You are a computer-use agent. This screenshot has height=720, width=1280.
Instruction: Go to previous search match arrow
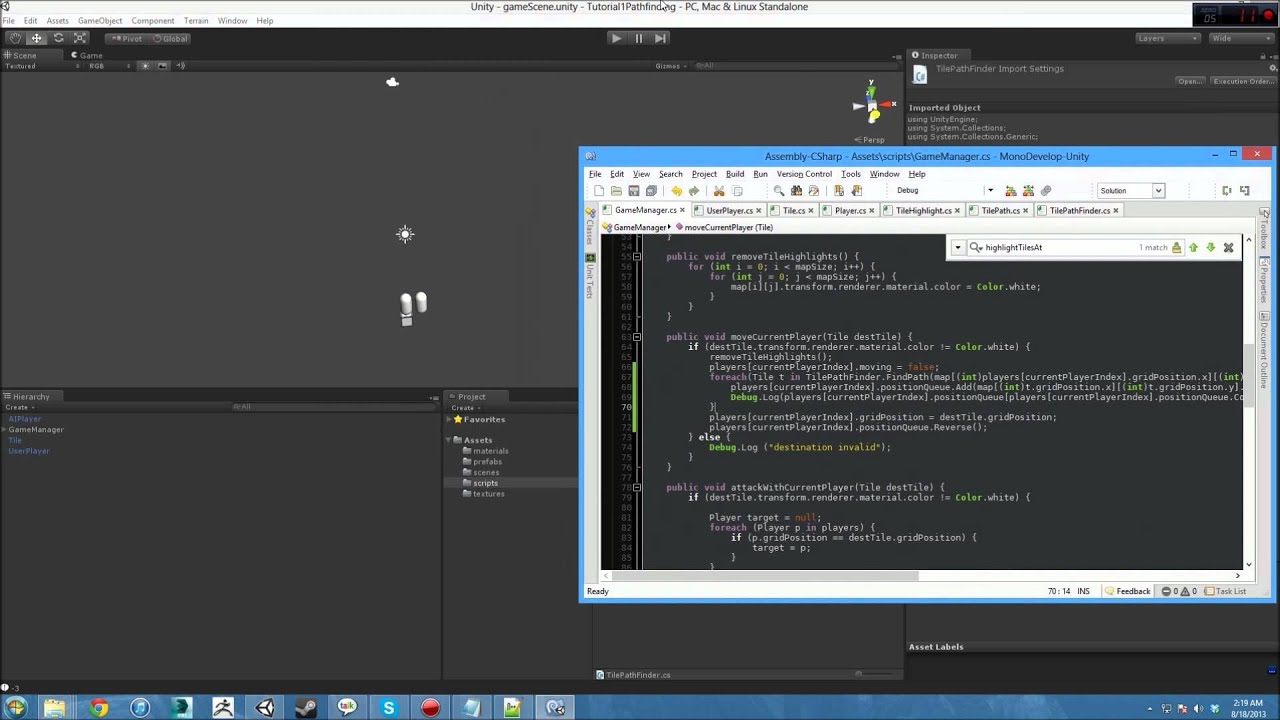coord(1193,247)
